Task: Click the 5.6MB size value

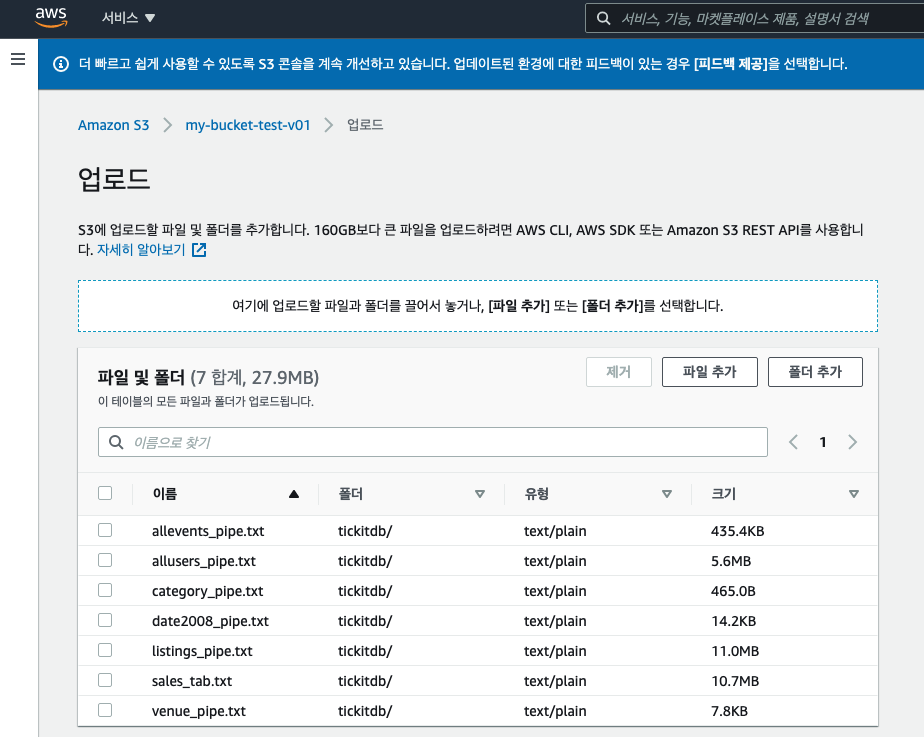Action: (731, 561)
